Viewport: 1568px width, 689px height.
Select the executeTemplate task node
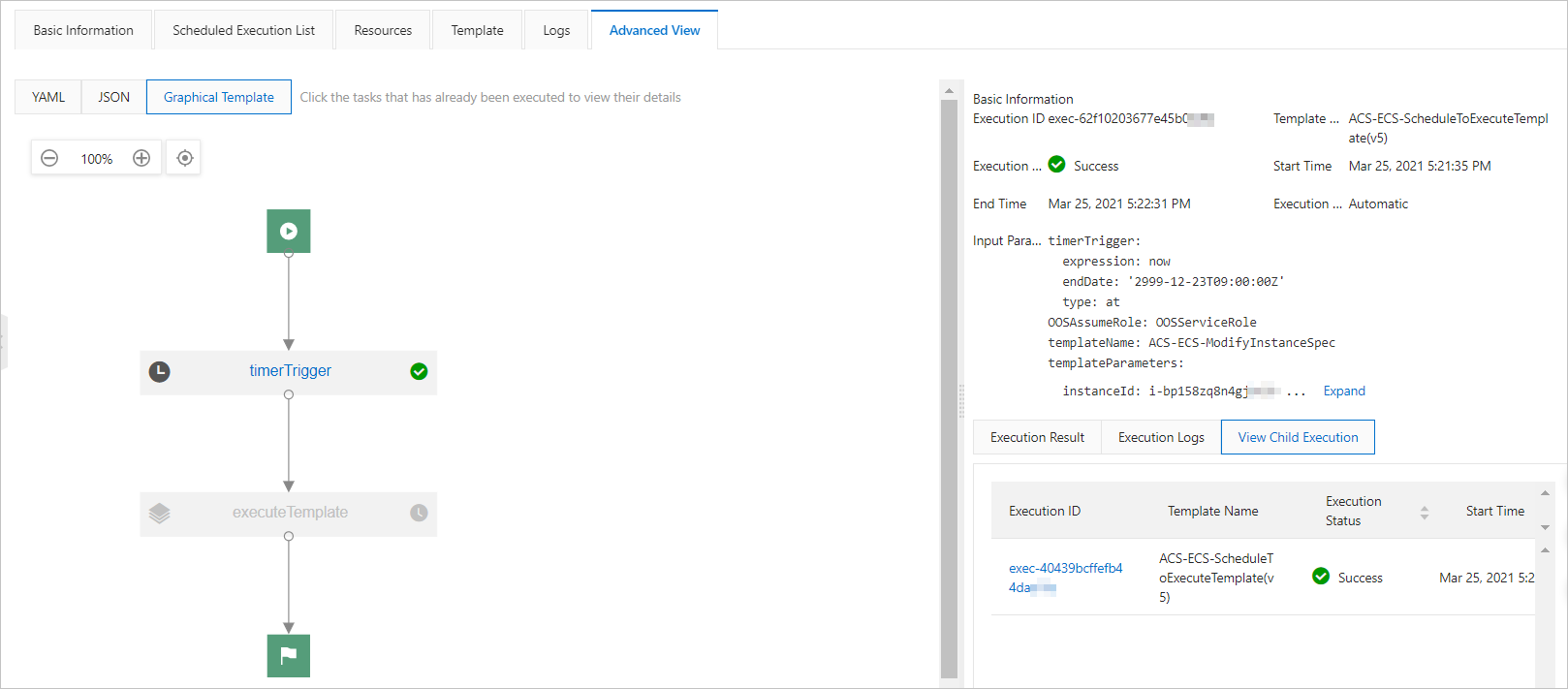click(289, 514)
